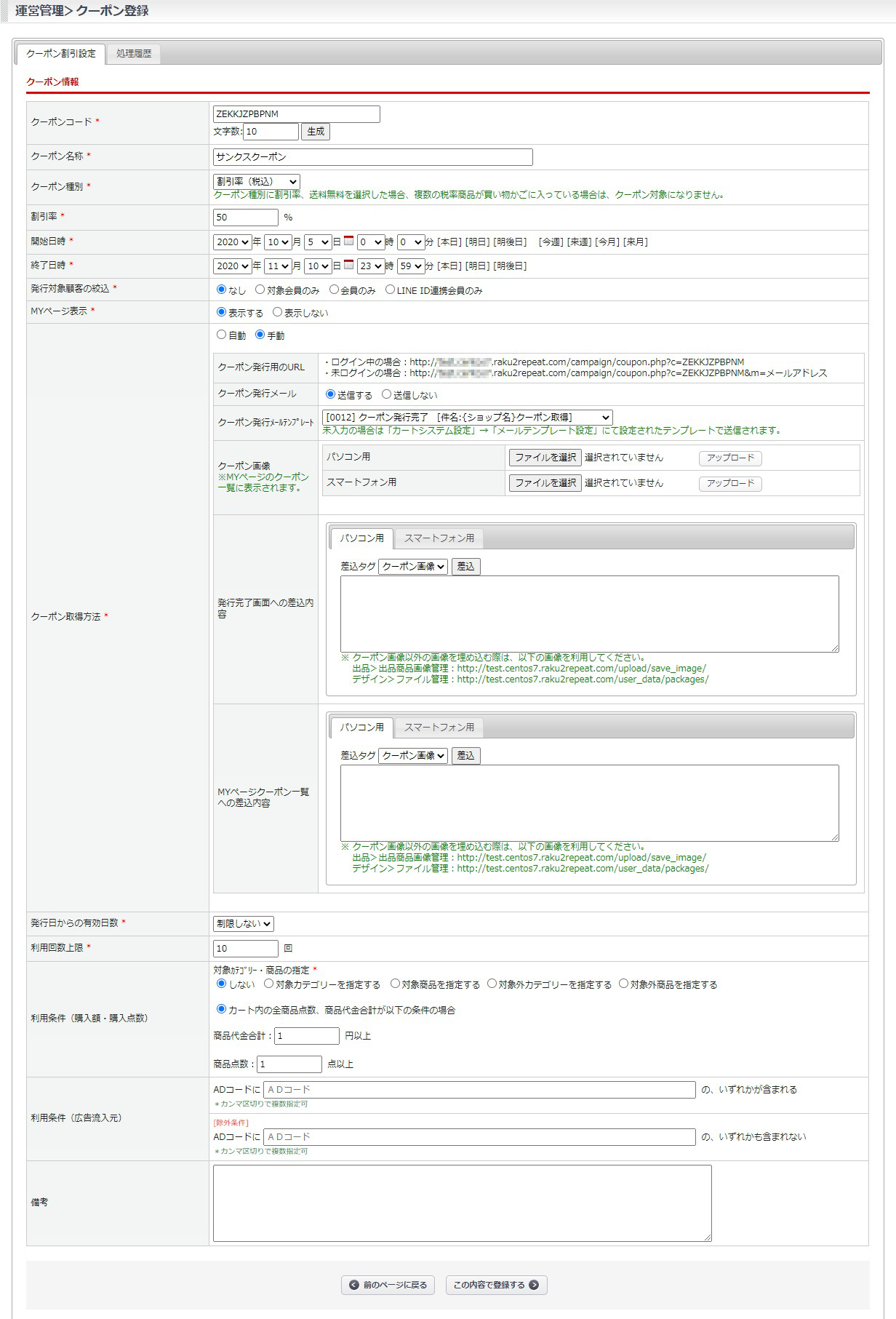This screenshot has height=1319, width=896.
Task: Click the coupon code input field
Action: click(297, 114)
